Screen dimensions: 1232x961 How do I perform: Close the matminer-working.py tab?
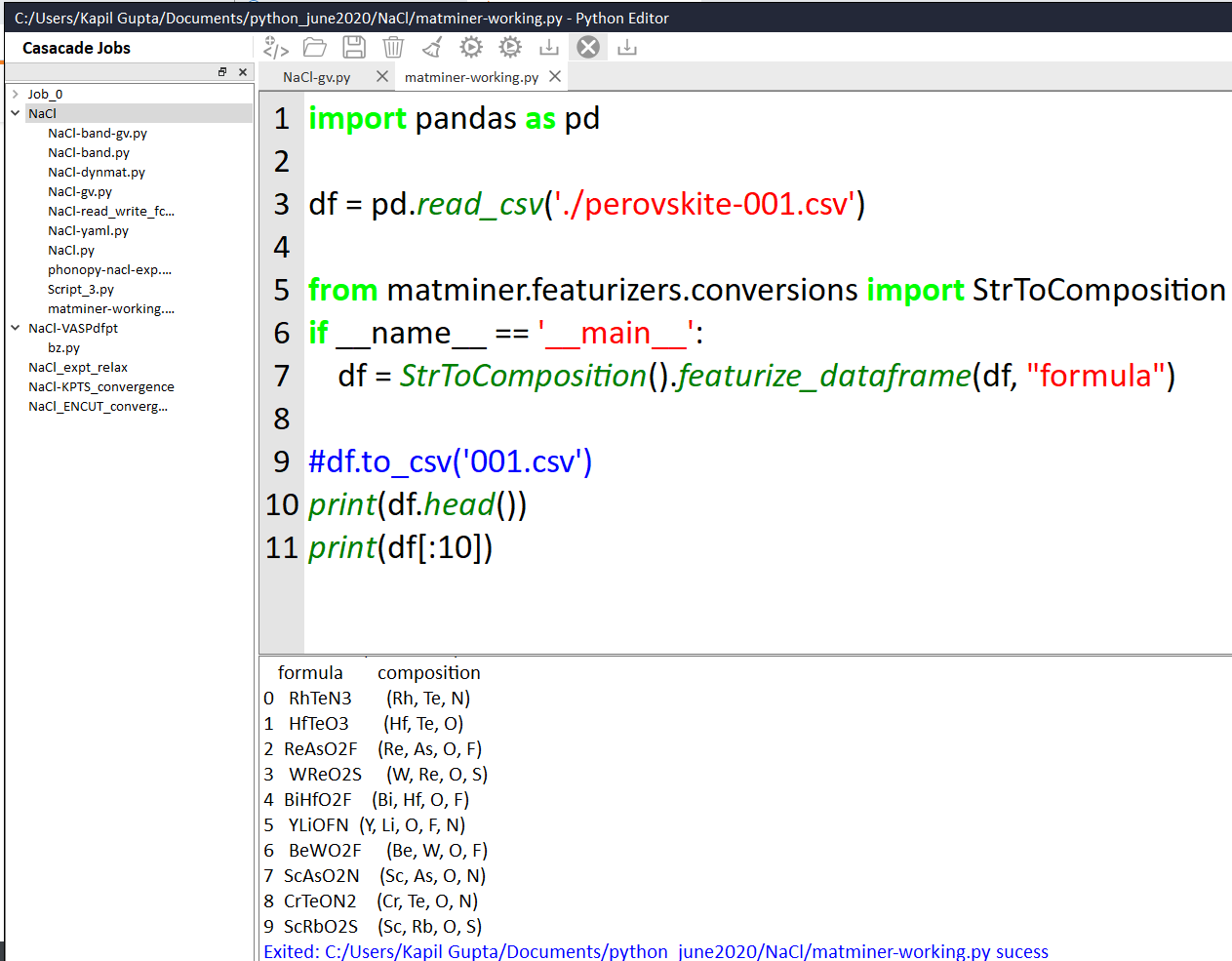click(555, 76)
